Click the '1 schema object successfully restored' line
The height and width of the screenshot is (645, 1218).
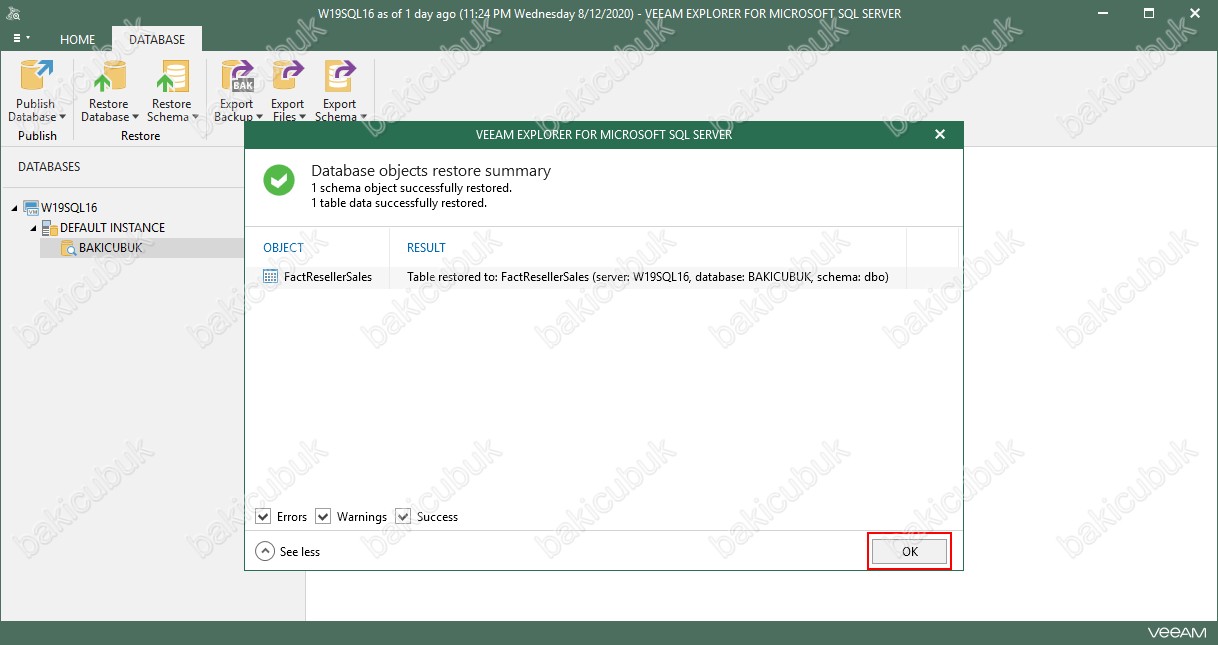click(411, 188)
